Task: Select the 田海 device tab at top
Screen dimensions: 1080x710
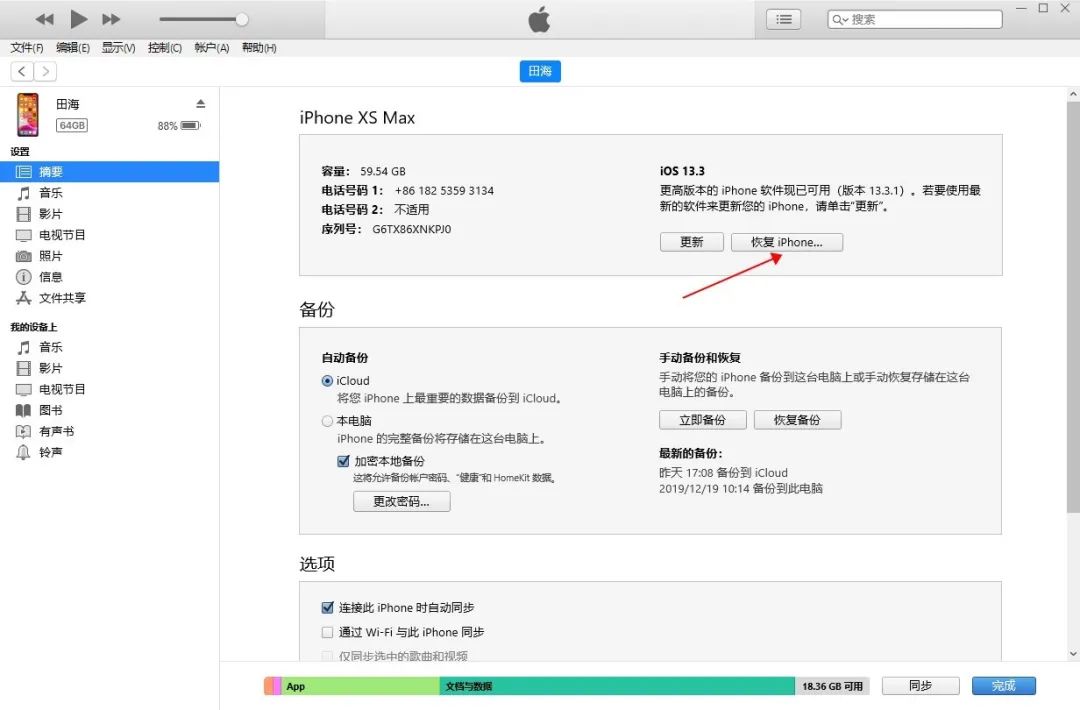Action: [540, 71]
